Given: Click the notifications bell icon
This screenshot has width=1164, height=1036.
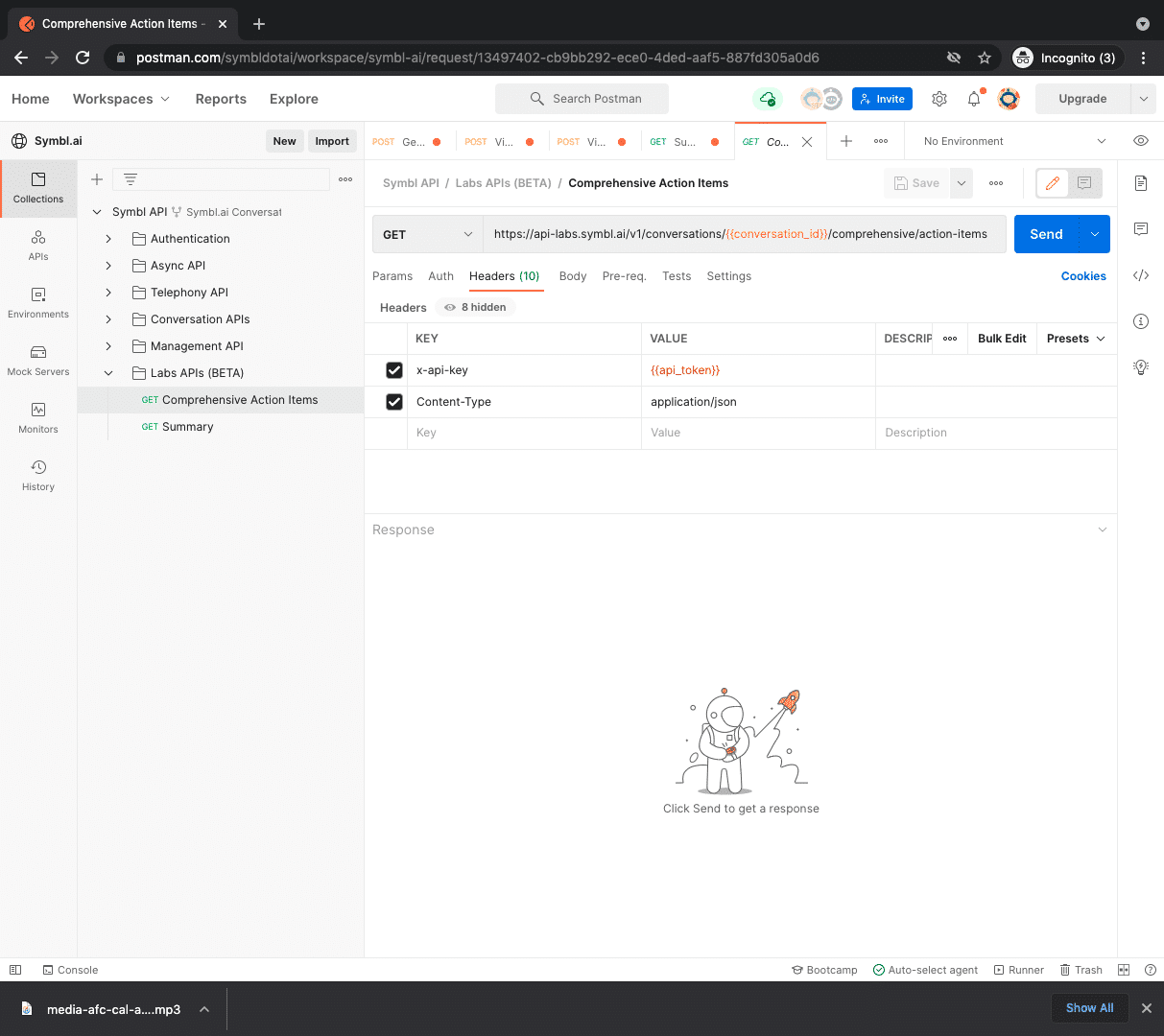Looking at the screenshot, I should tap(974, 99).
